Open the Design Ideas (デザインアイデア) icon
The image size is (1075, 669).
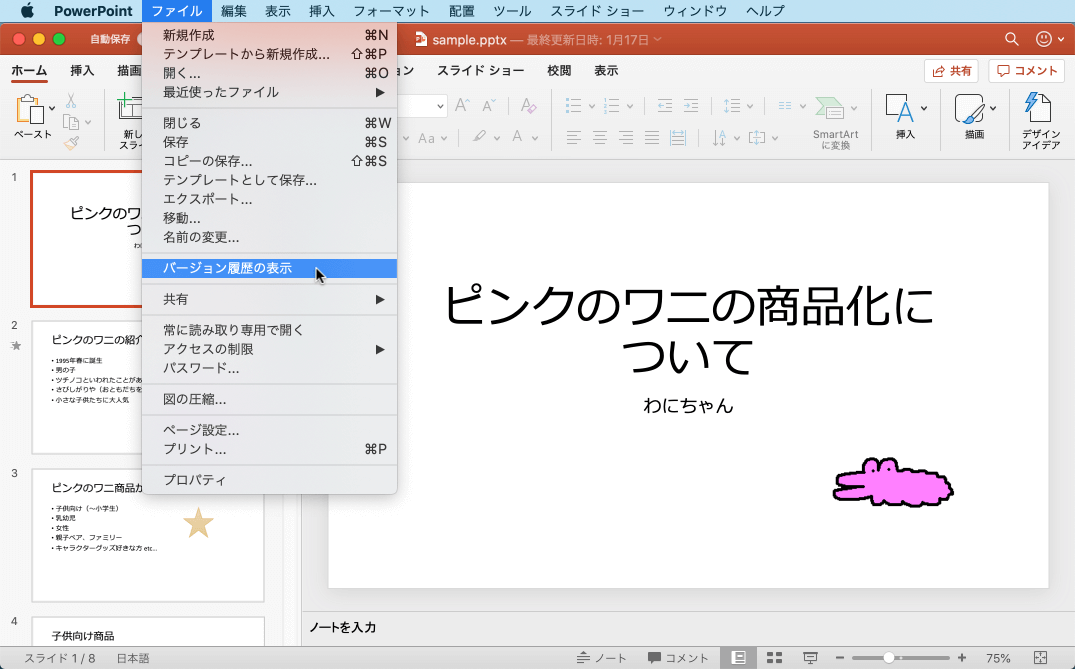1040,109
